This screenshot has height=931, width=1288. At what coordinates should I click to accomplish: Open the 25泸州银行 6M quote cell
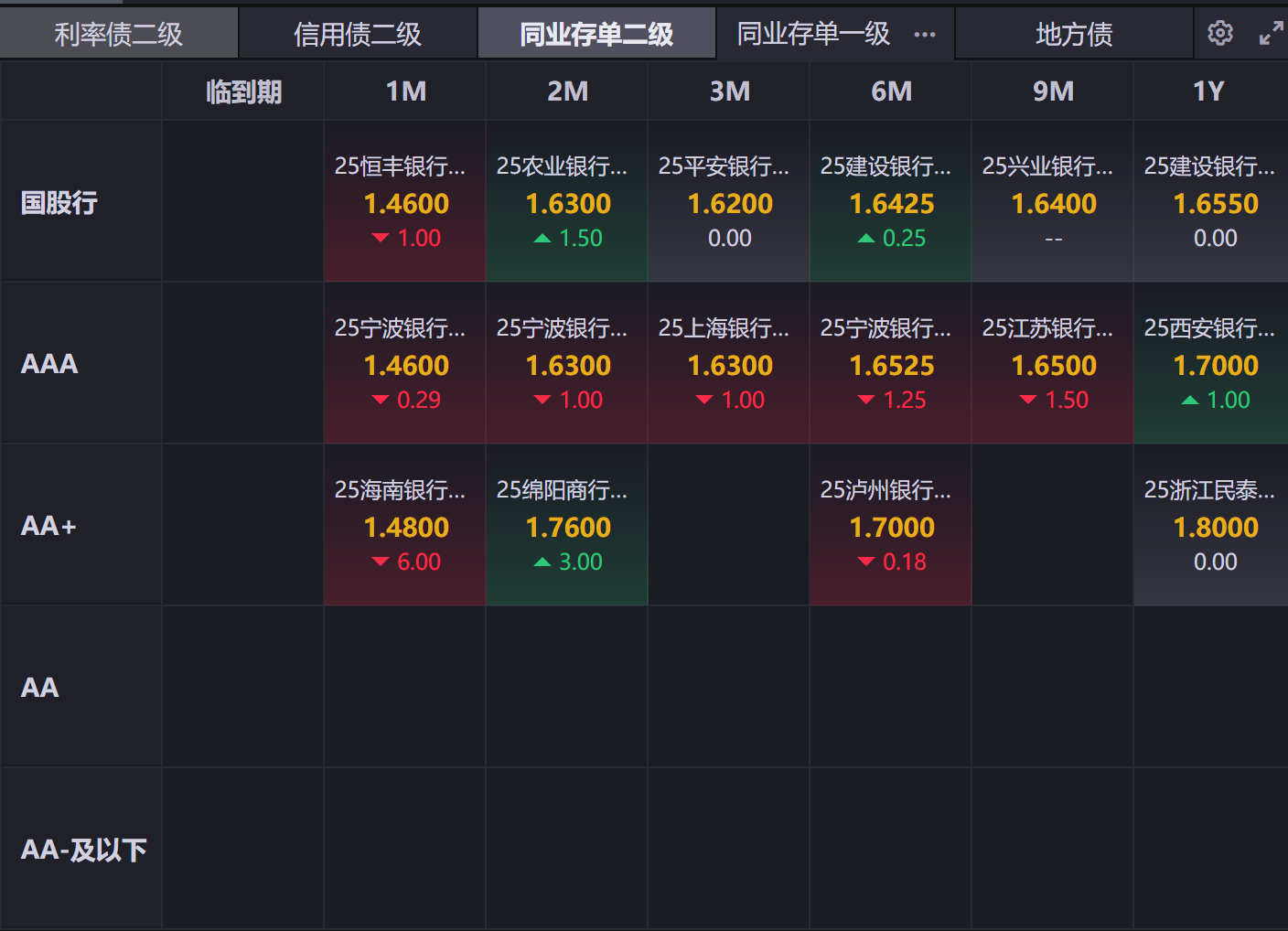pyautogui.click(x=891, y=526)
